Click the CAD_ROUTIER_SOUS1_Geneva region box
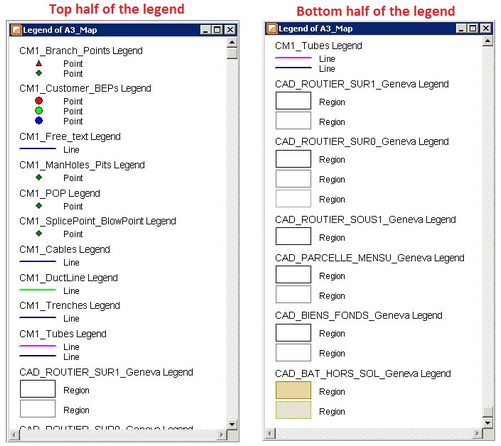This screenshot has height=446, width=501. (x=293, y=236)
